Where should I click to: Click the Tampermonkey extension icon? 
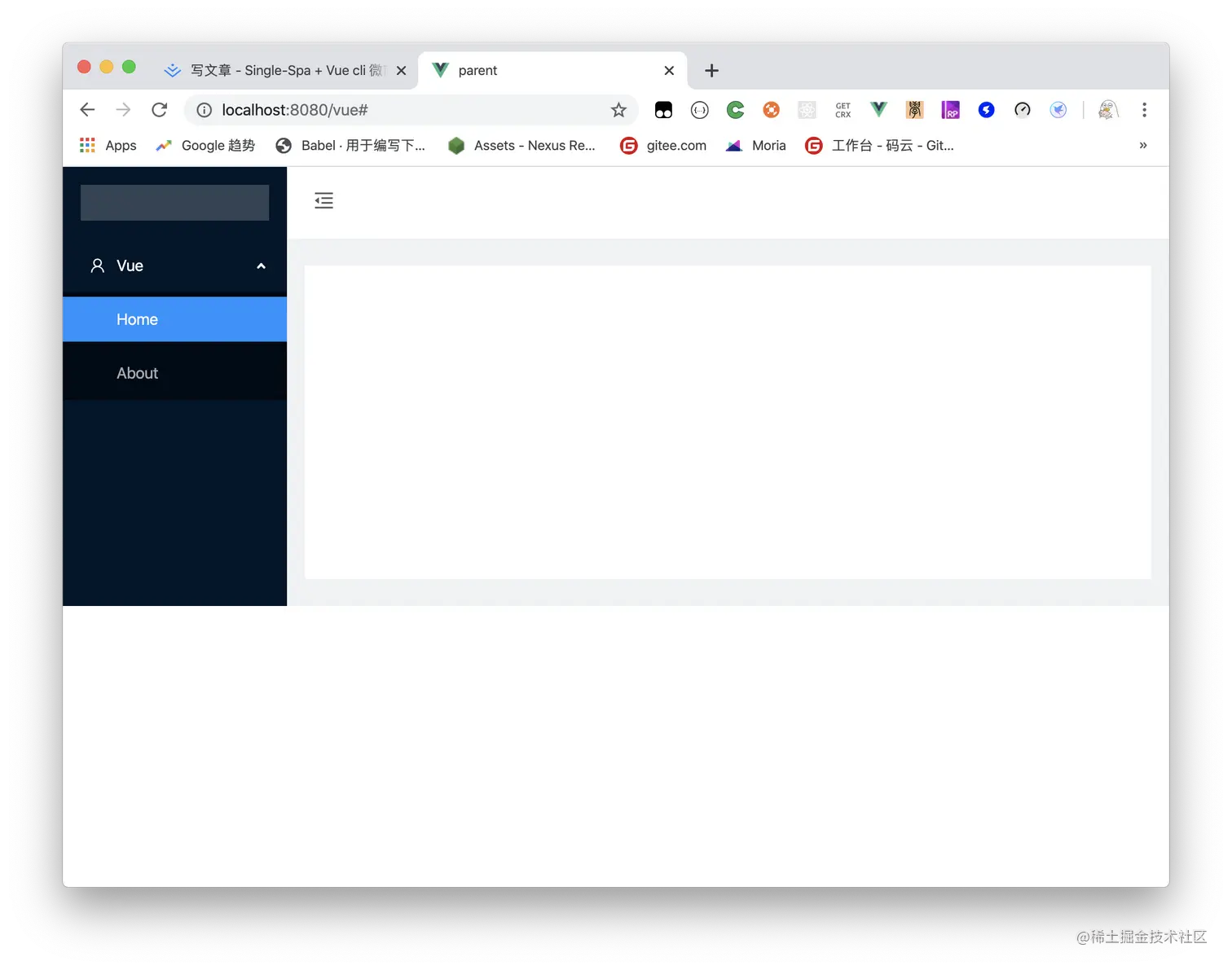coord(663,110)
